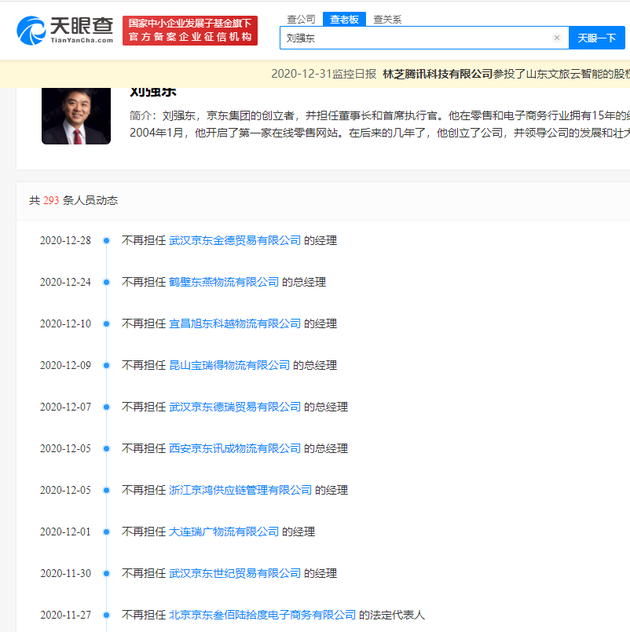The height and width of the screenshot is (632, 630).
Task: Click the 共 293 条人员动态 heading
Action: tap(73, 200)
